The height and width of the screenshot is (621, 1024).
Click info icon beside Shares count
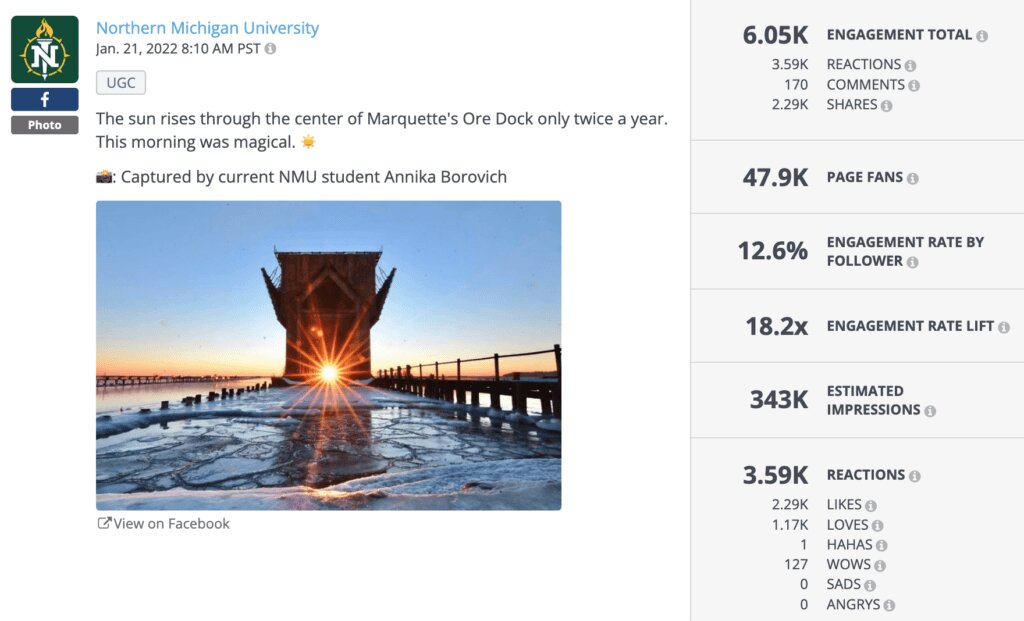[x=886, y=106]
